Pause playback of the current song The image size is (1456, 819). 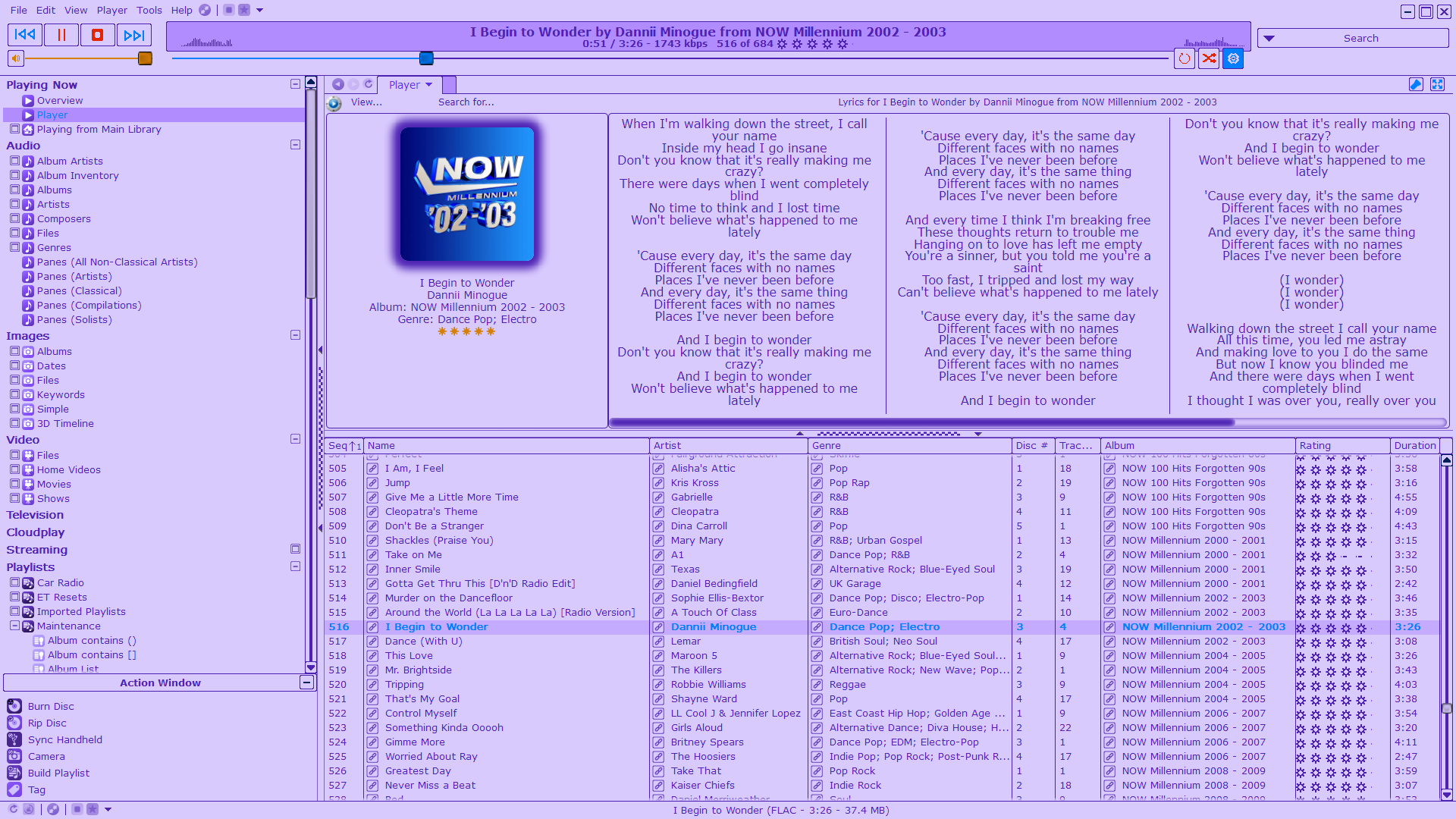click(61, 35)
